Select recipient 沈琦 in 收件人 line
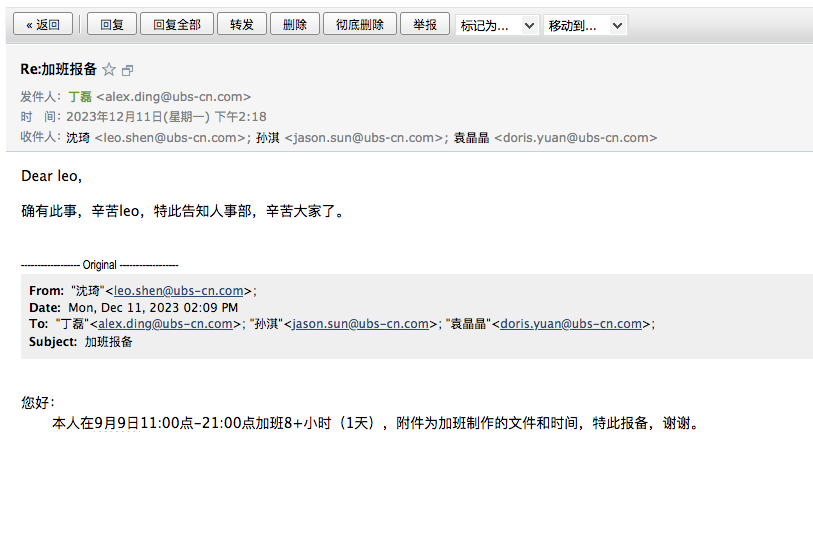 point(78,138)
